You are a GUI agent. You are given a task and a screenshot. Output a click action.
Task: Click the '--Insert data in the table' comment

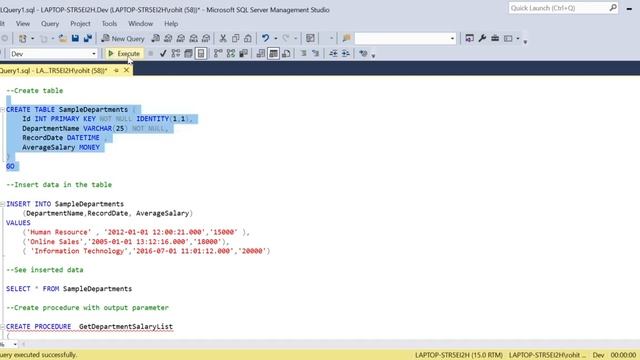point(59,184)
